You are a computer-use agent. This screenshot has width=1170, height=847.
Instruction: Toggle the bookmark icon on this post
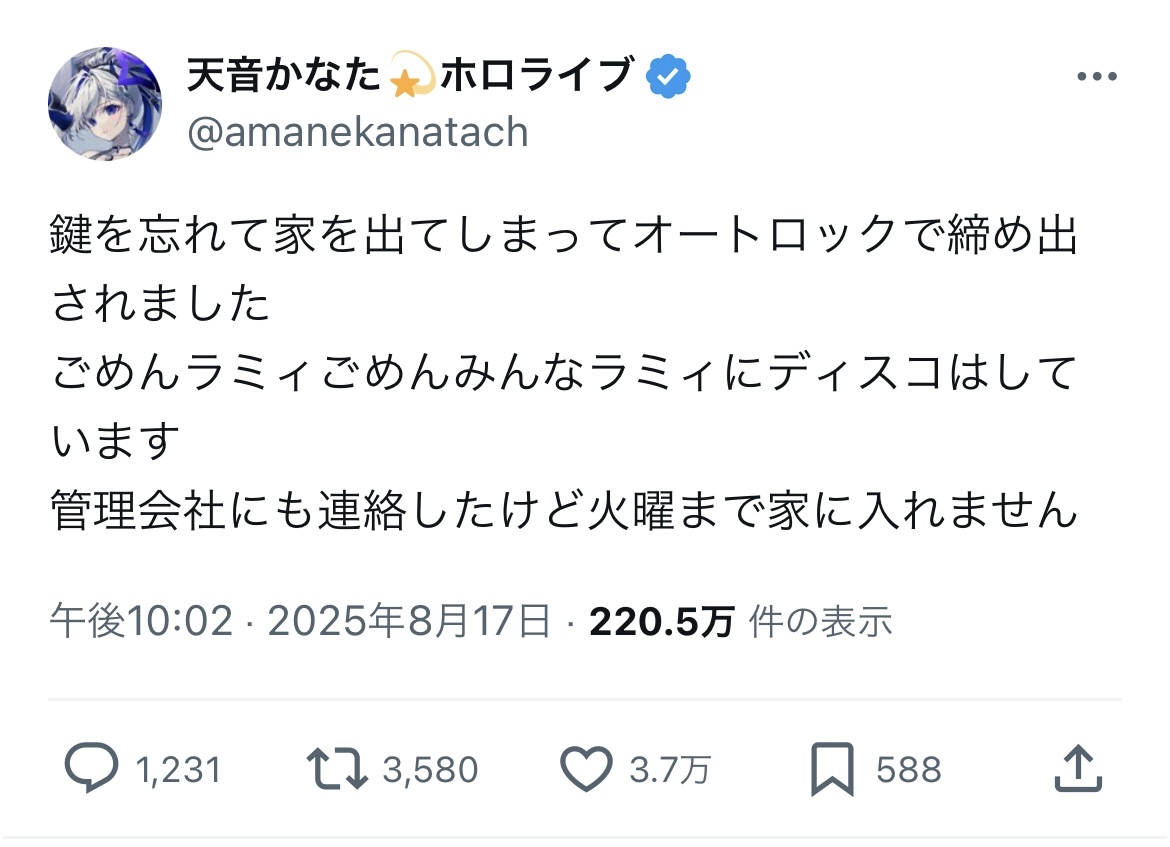tap(832, 769)
